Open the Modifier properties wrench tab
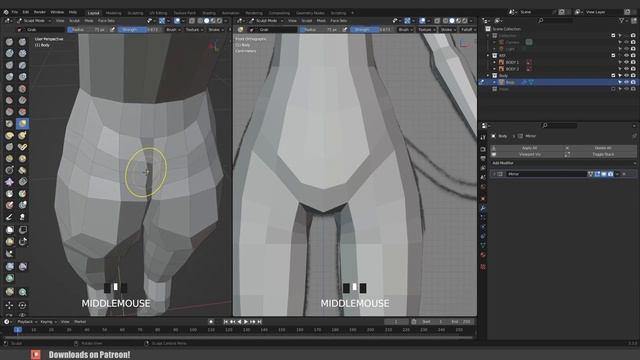The height and width of the screenshot is (360, 640). (x=483, y=208)
